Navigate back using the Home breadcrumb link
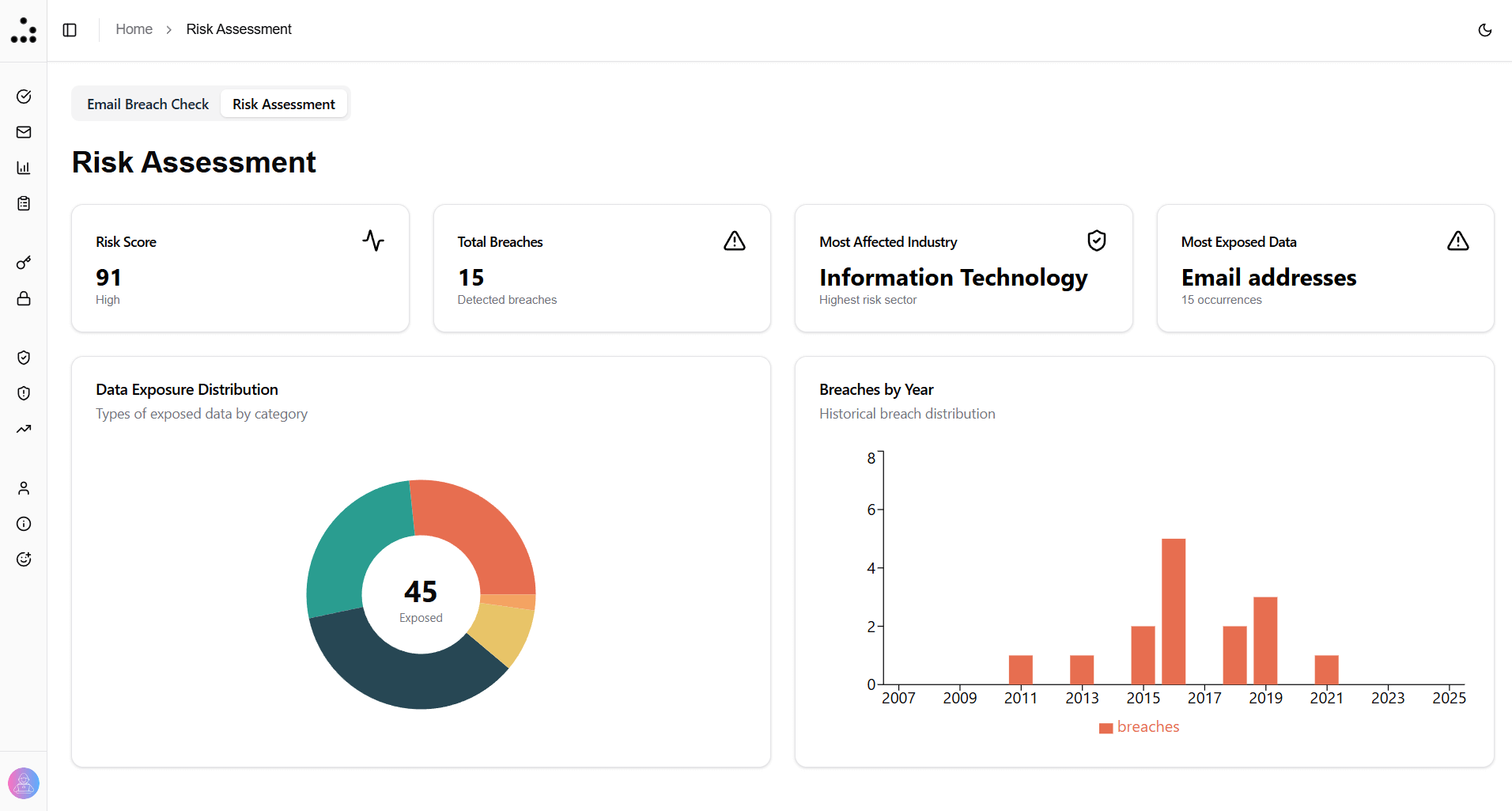The width and height of the screenshot is (1512, 811). coord(134,28)
